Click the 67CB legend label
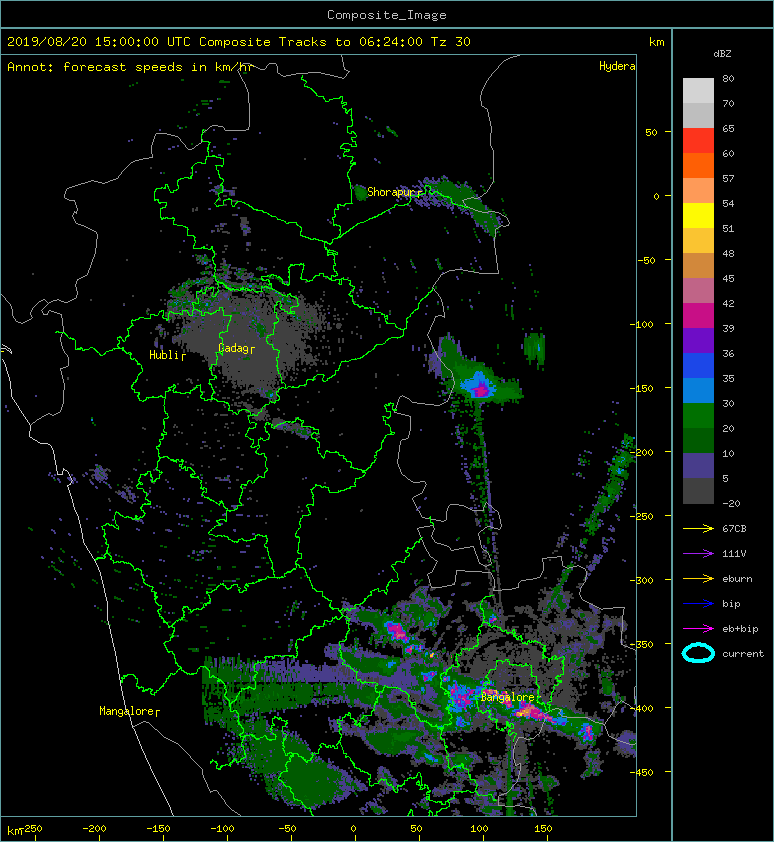 (734, 528)
